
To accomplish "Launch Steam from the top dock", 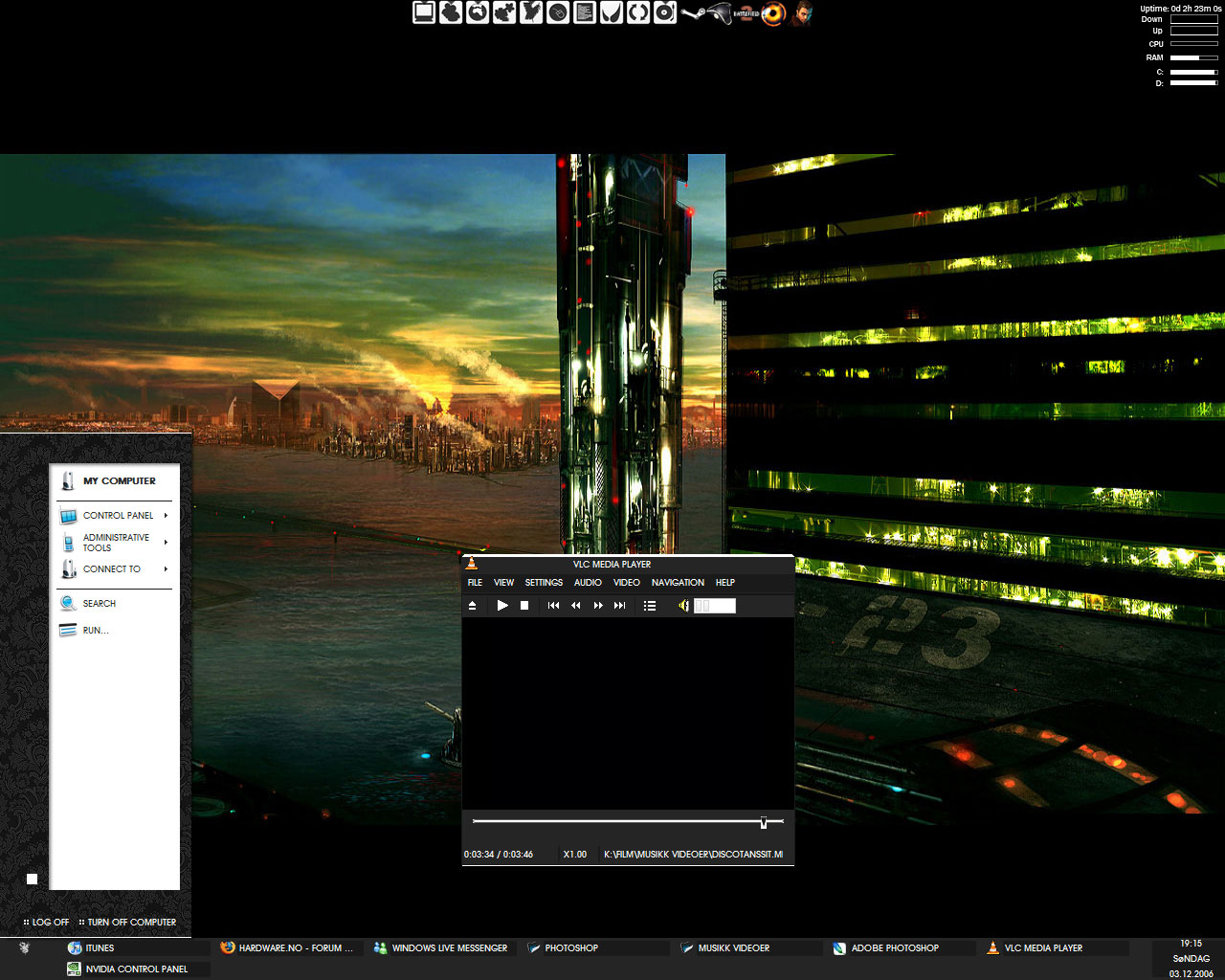I will pos(693,12).
